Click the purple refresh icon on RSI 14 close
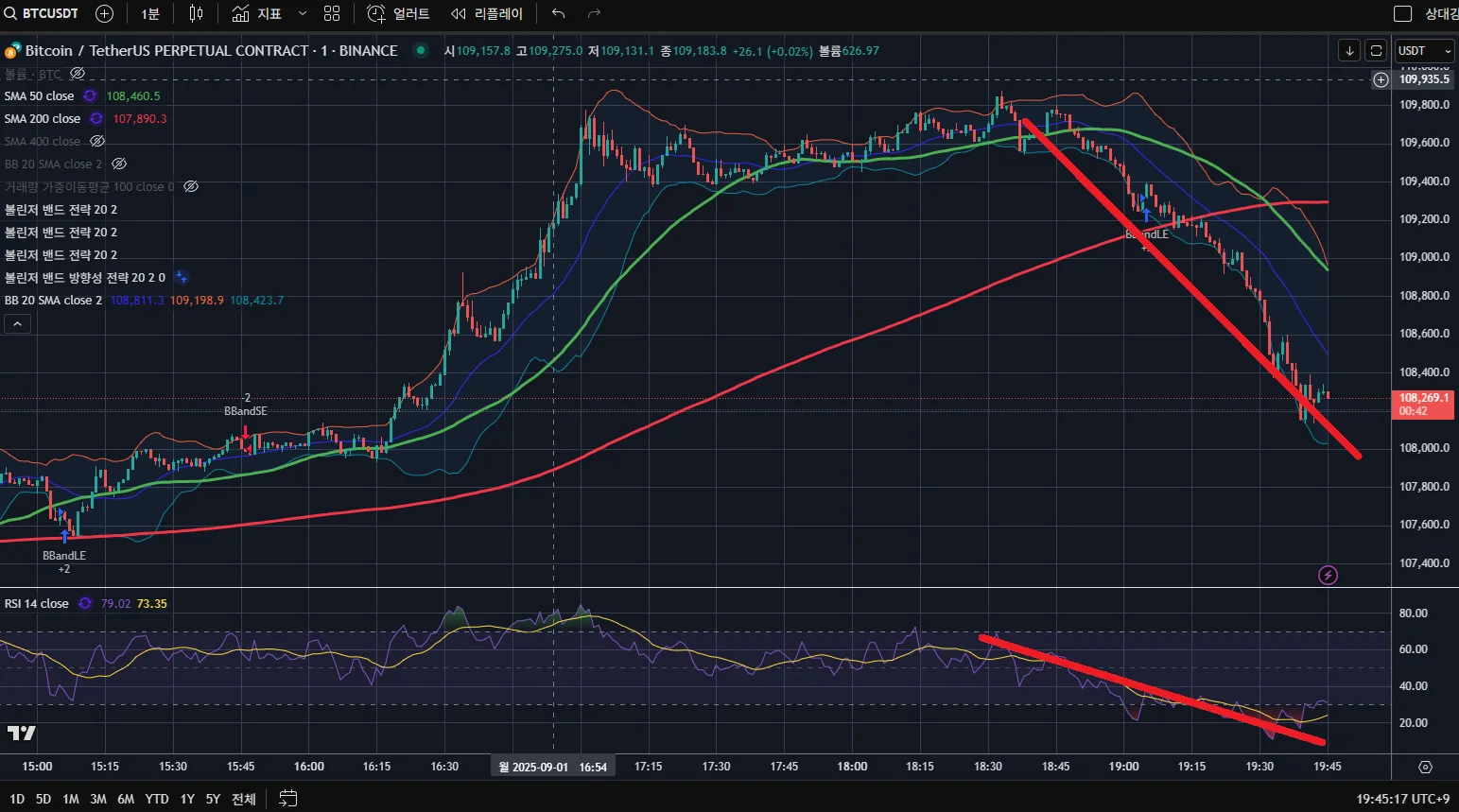The width and height of the screenshot is (1459, 812). [x=85, y=603]
